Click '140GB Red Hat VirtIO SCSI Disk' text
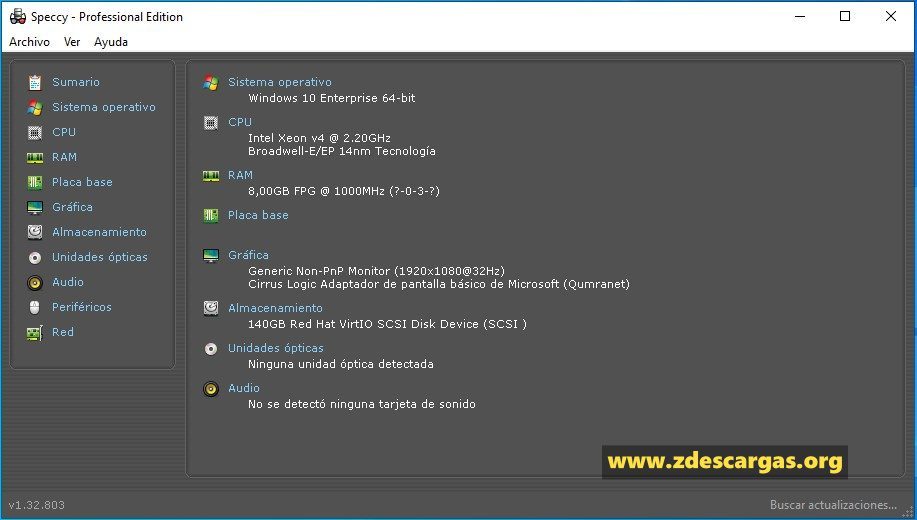The image size is (917, 520). pyautogui.click(x=387, y=324)
